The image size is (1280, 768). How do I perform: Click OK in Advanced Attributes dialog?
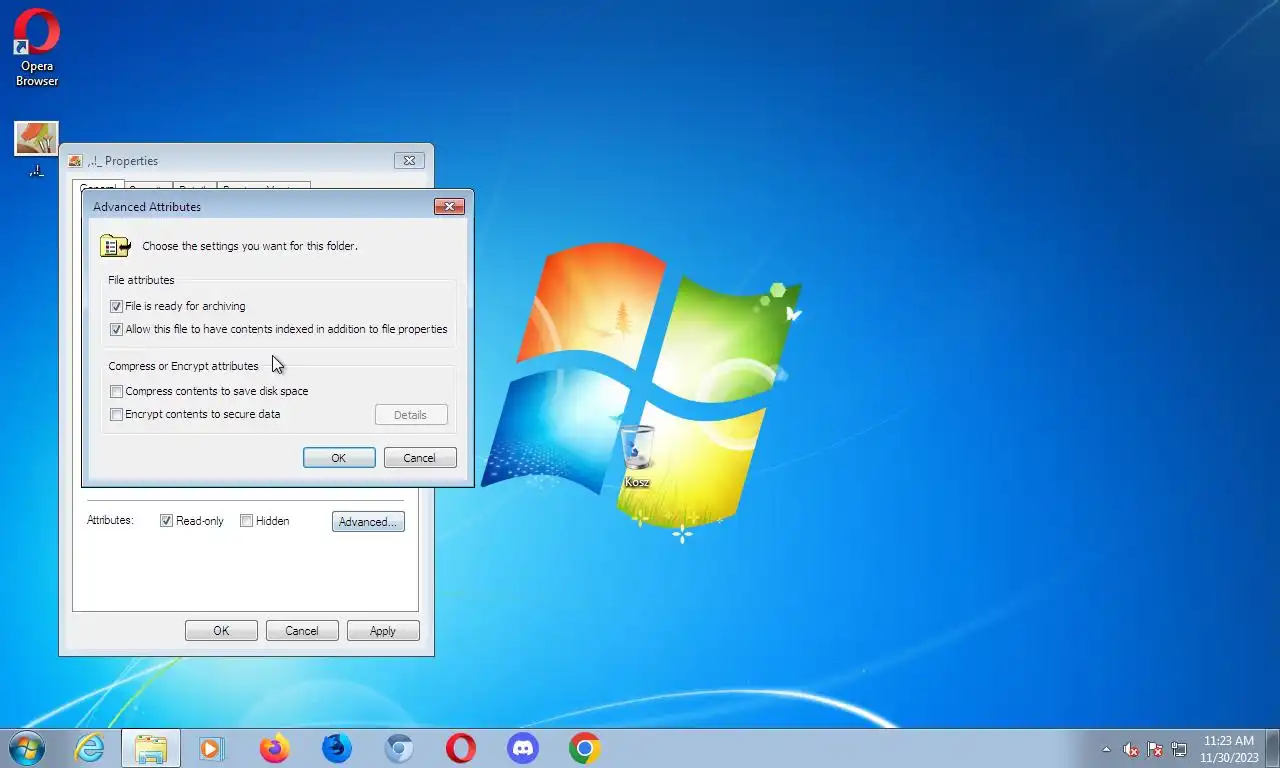point(339,458)
